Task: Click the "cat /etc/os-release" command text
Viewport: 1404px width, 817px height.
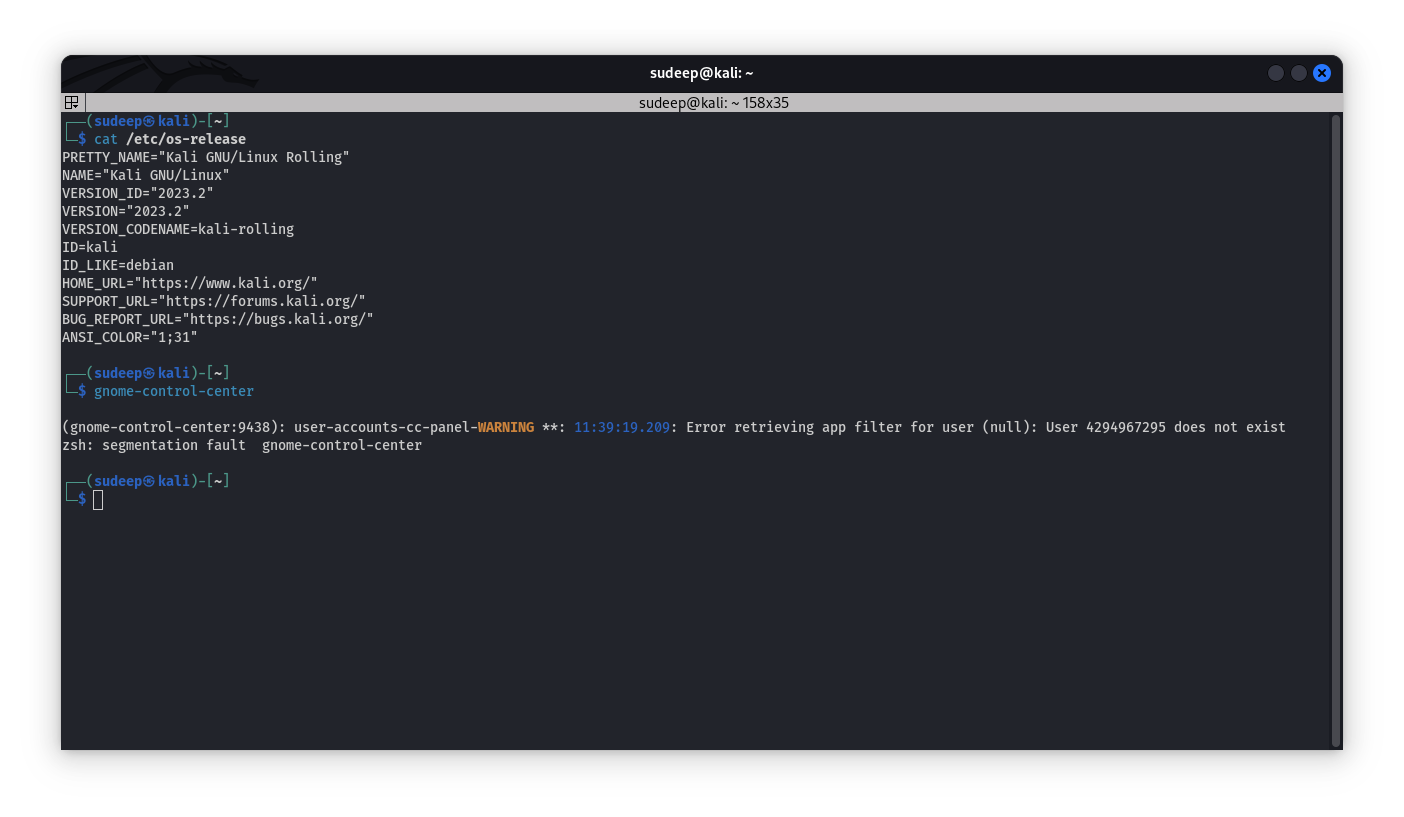Action: 169,139
